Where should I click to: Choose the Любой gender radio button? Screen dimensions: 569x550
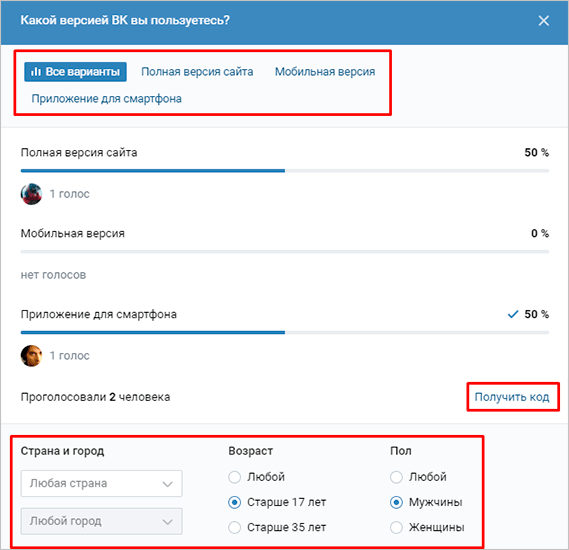coord(396,477)
